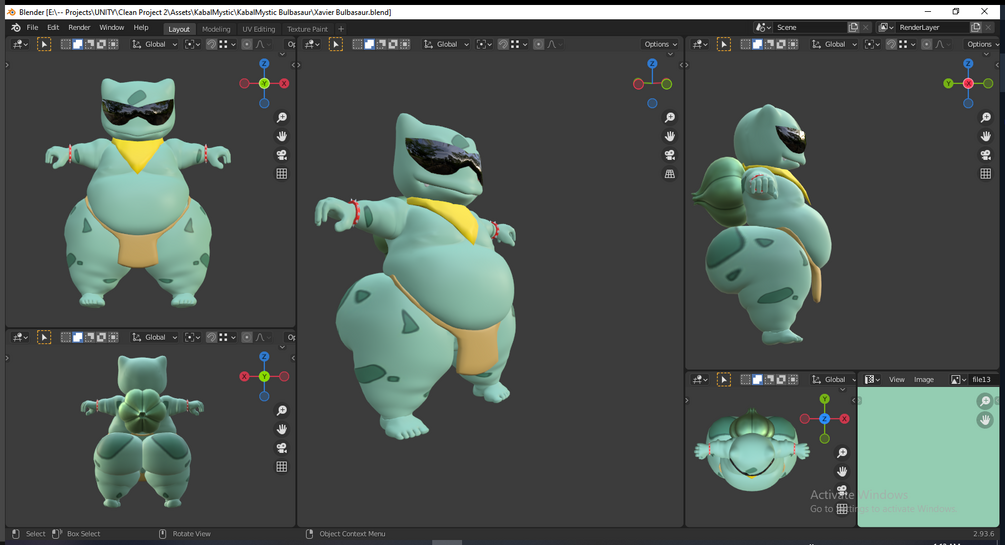Open the Help menu

(x=141, y=28)
